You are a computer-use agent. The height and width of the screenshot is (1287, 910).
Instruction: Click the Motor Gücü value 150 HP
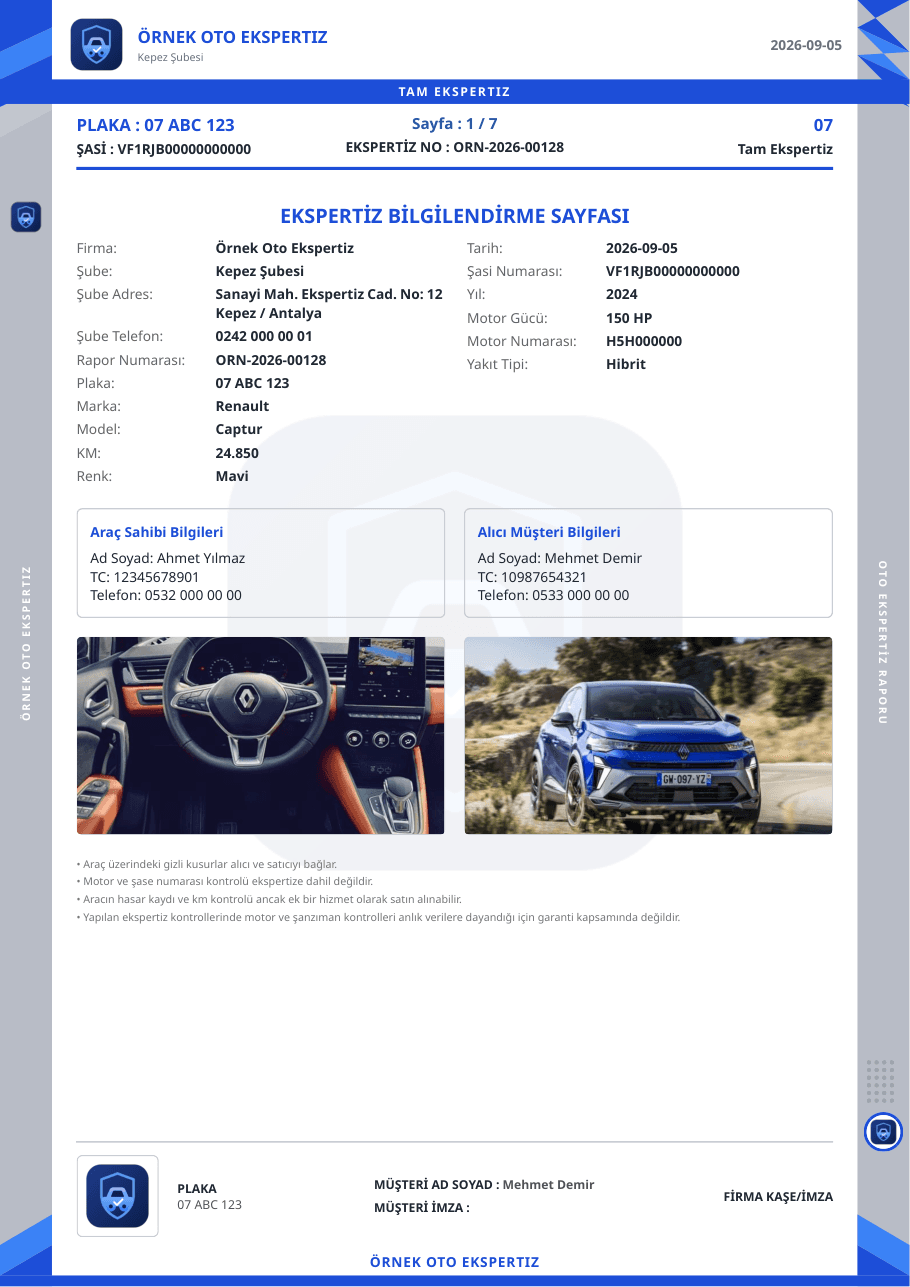pyautogui.click(x=629, y=318)
